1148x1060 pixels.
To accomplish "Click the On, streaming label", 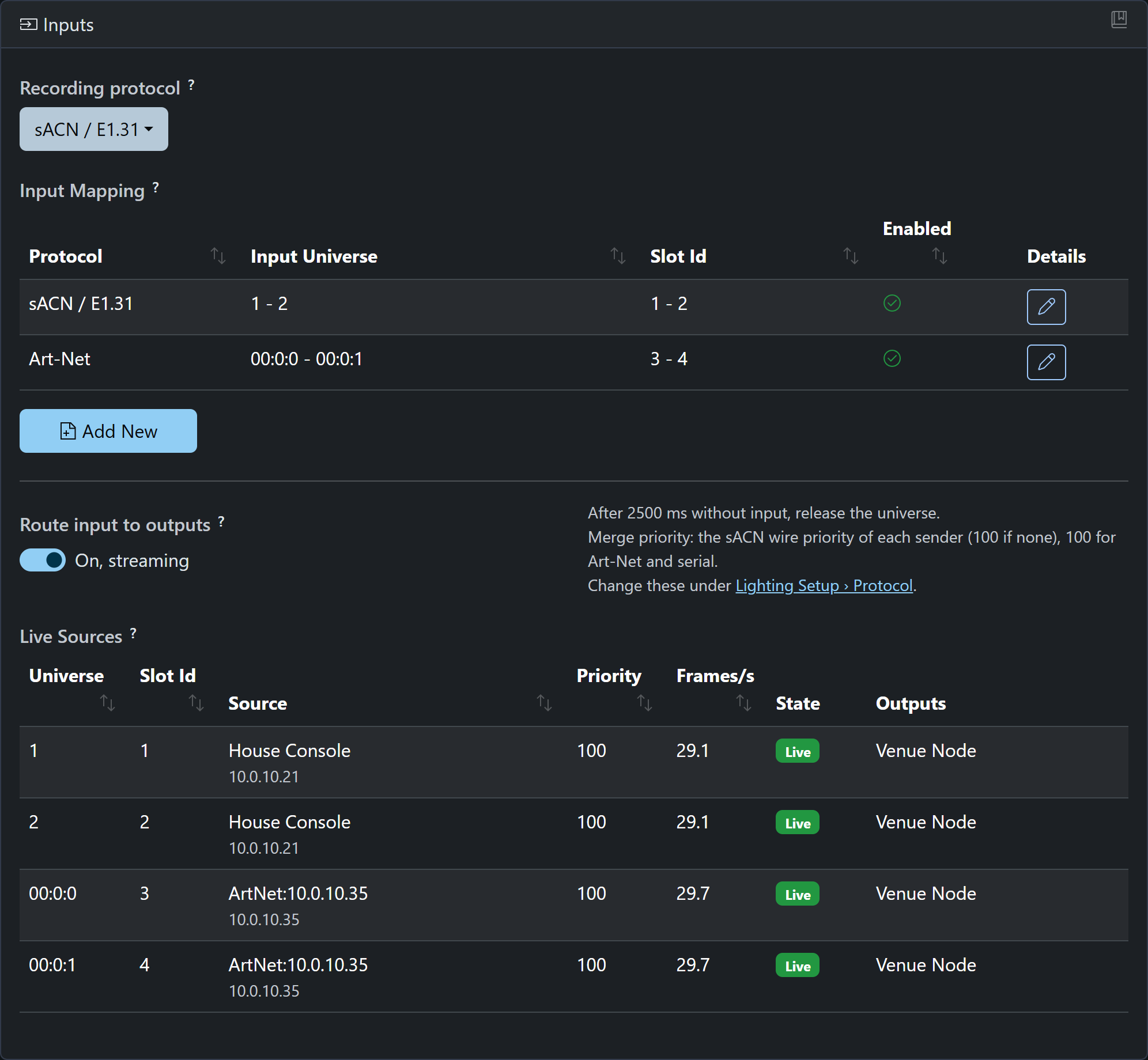I will coord(132,561).
